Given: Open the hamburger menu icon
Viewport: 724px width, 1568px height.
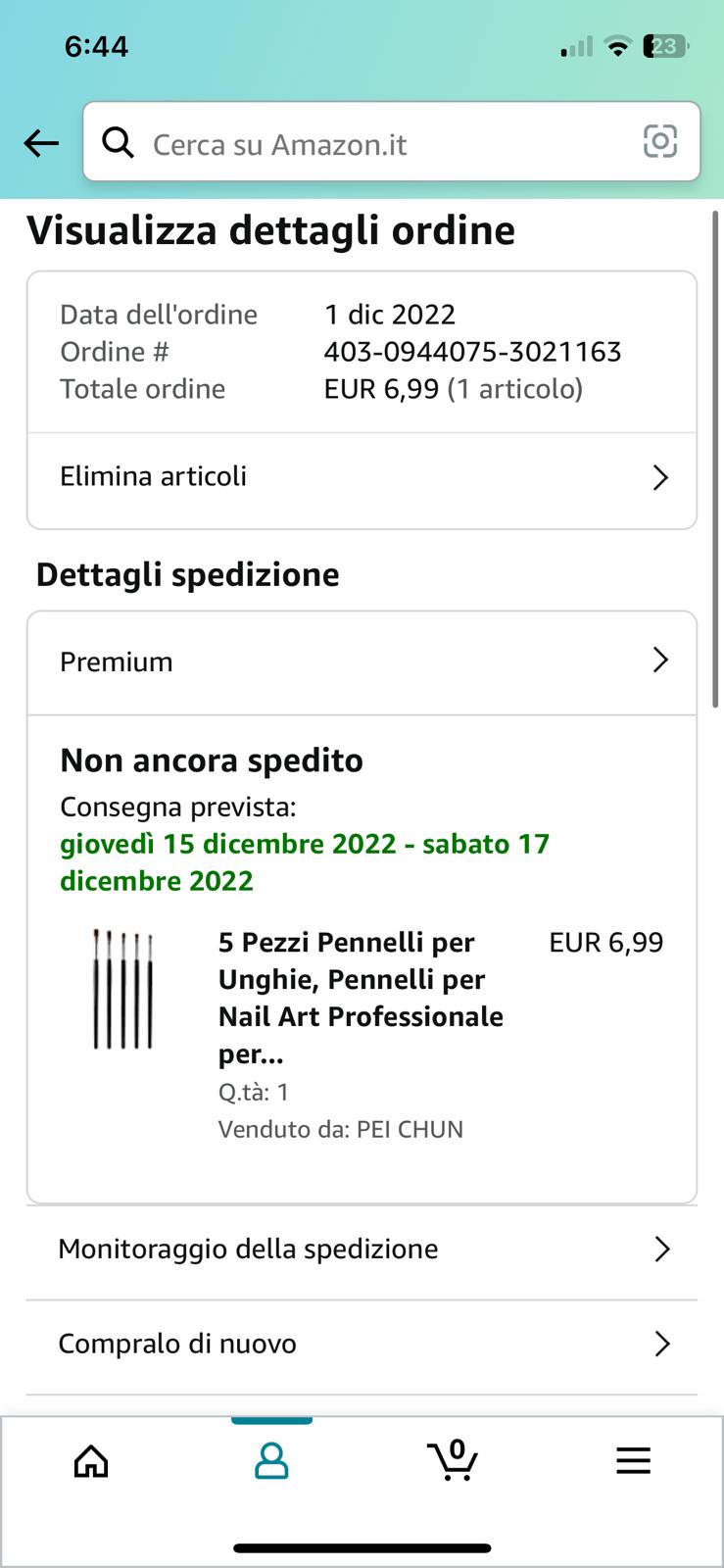Looking at the screenshot, I should coord(633,1461).
